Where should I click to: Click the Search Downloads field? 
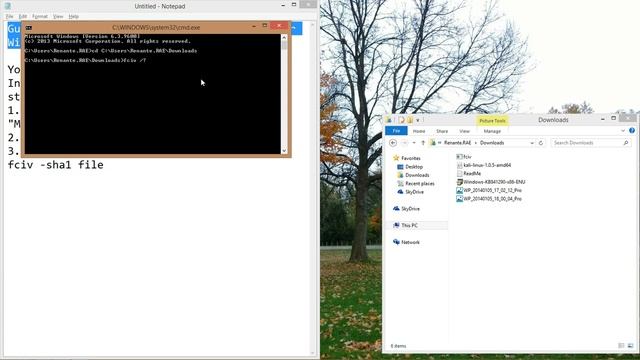click(x=591, y=143)
